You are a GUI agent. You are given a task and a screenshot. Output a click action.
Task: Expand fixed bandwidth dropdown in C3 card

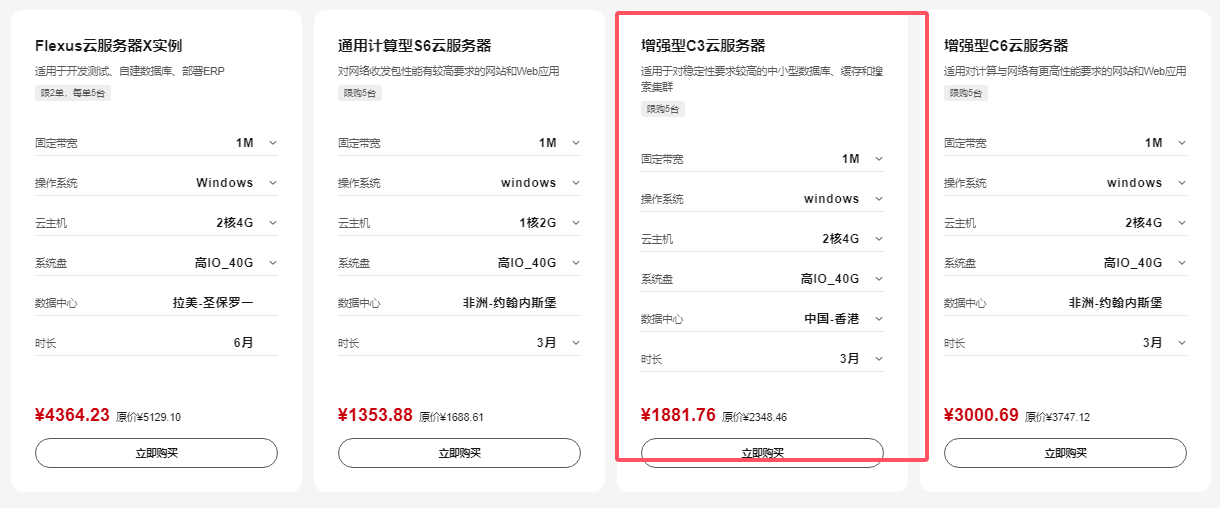pyautogui.click(x=762, y=159)
